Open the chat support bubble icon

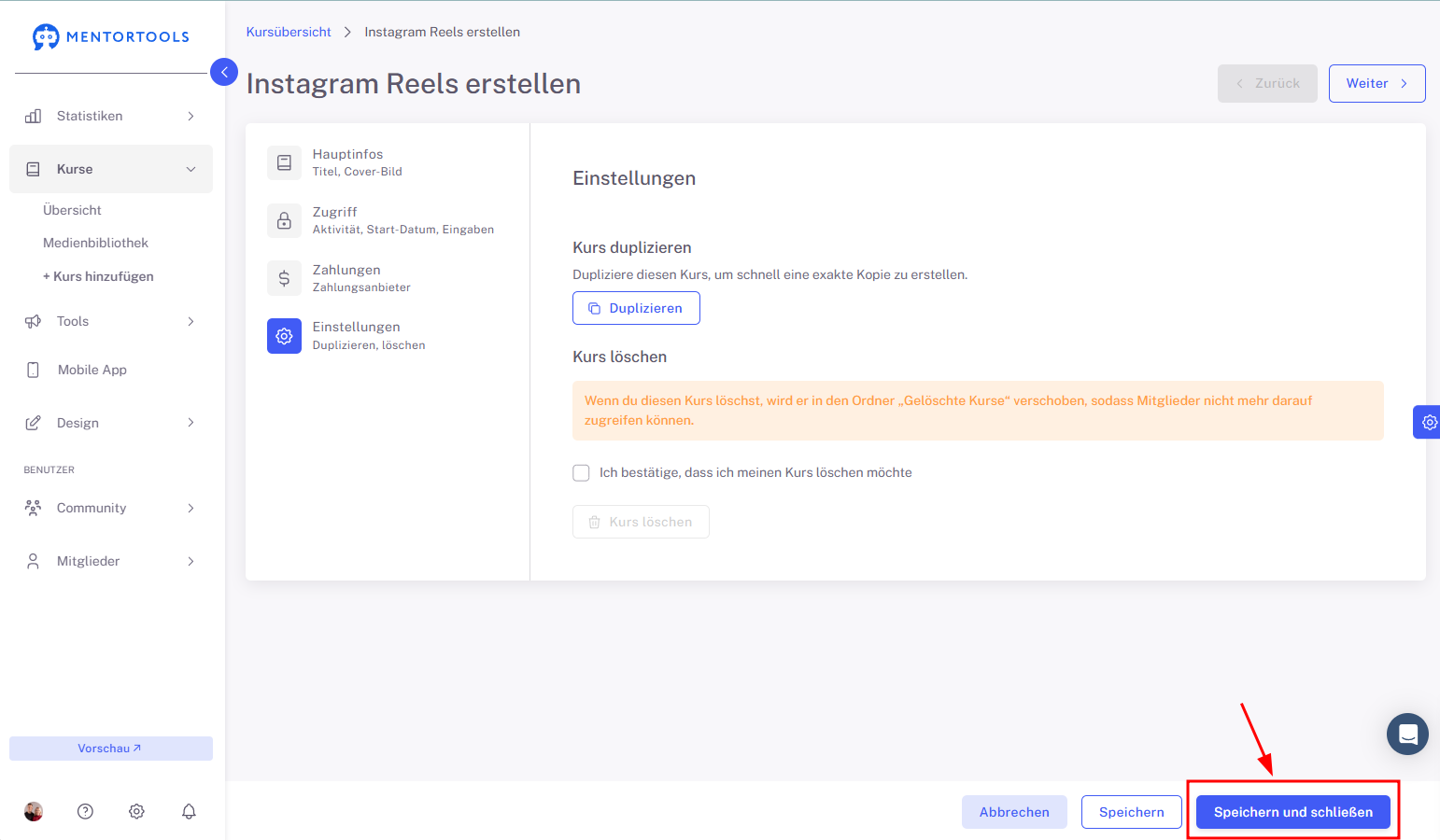1407,734
